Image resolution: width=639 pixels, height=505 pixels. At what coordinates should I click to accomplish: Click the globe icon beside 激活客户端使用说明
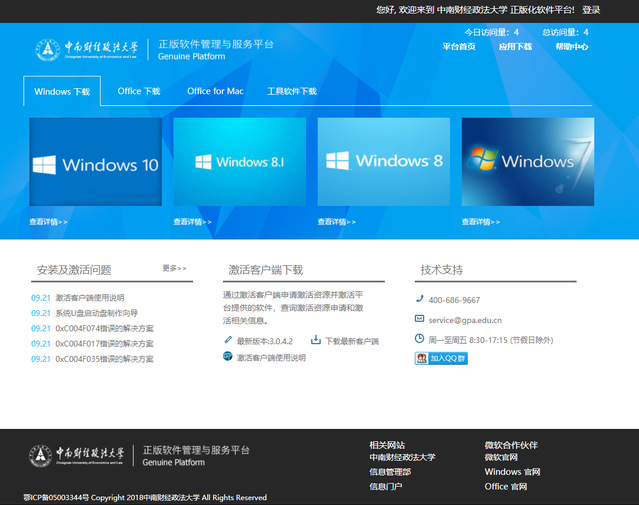[228, 356]
